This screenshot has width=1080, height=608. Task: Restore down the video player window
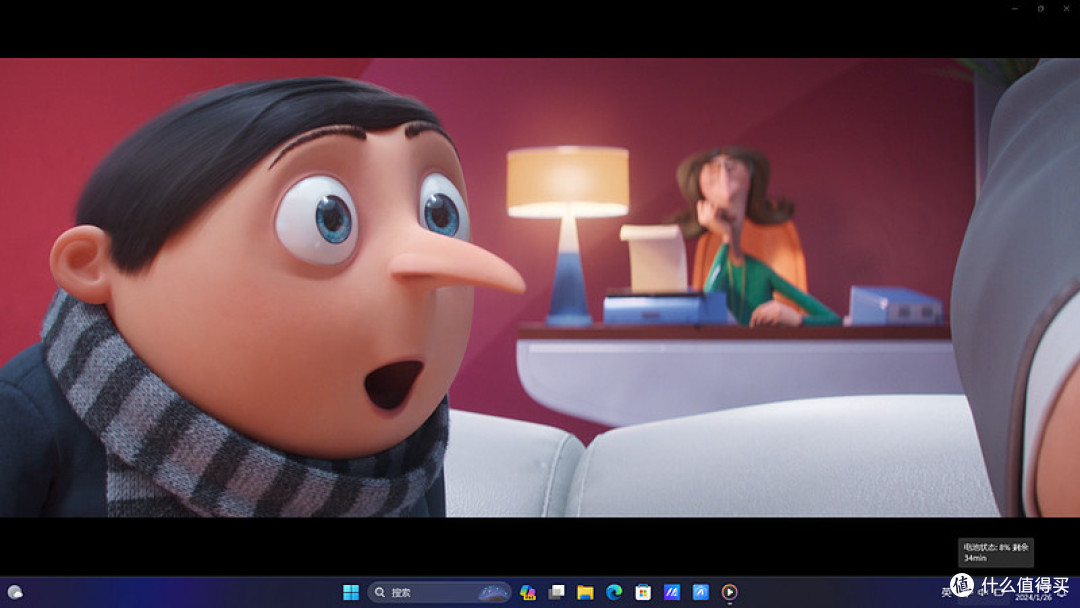[x=1041, y=8]
